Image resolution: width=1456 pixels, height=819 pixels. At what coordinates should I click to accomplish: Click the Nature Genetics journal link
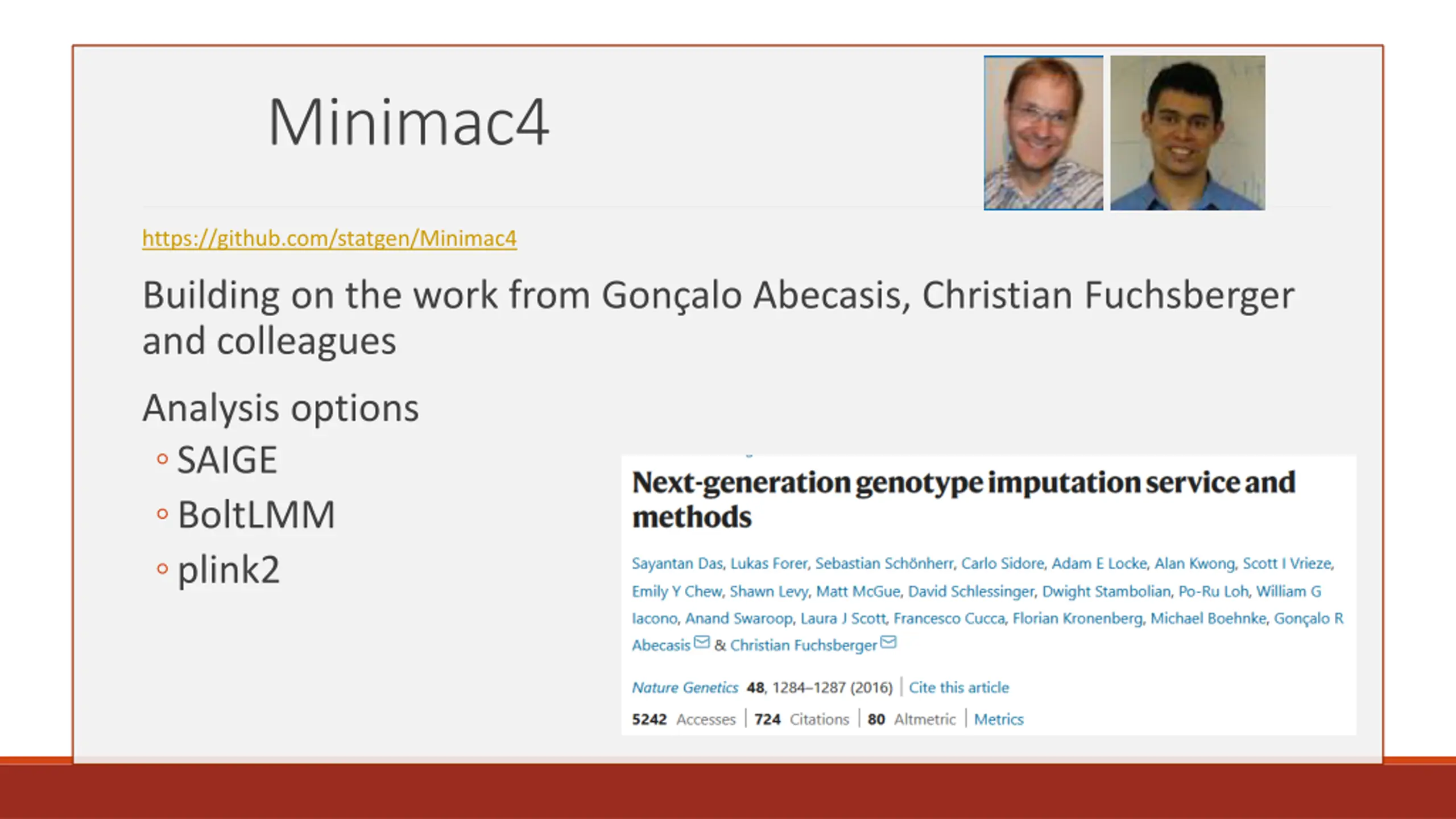click(685, 688)
